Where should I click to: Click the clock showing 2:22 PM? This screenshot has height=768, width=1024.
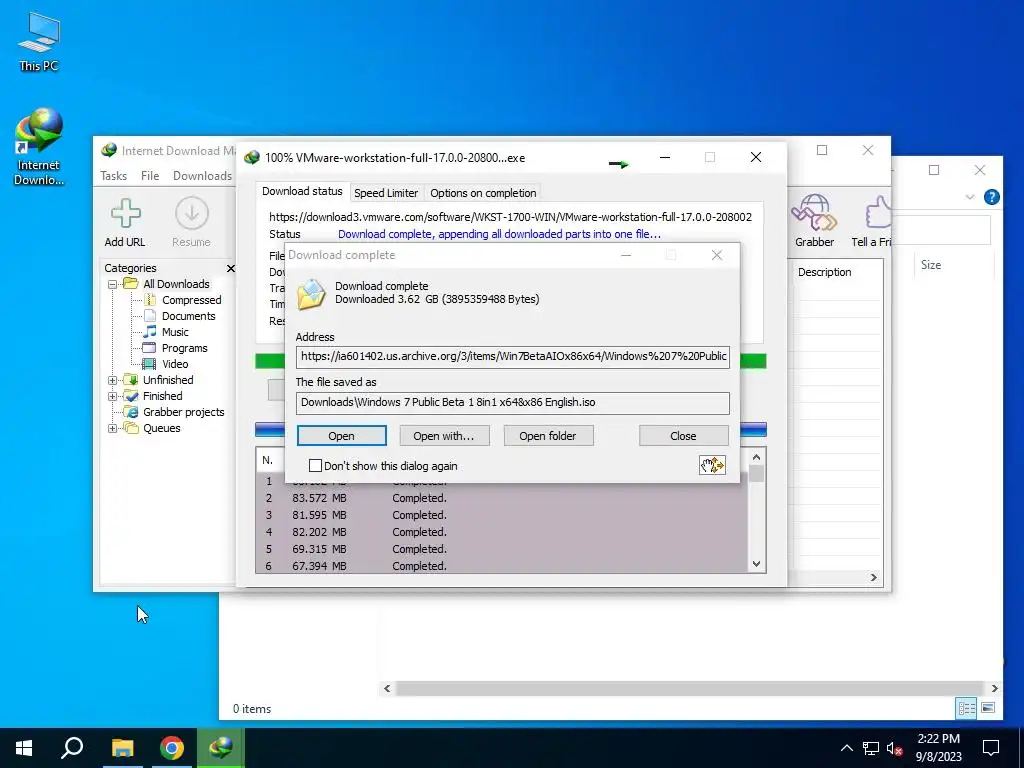(x=938, y=739)
